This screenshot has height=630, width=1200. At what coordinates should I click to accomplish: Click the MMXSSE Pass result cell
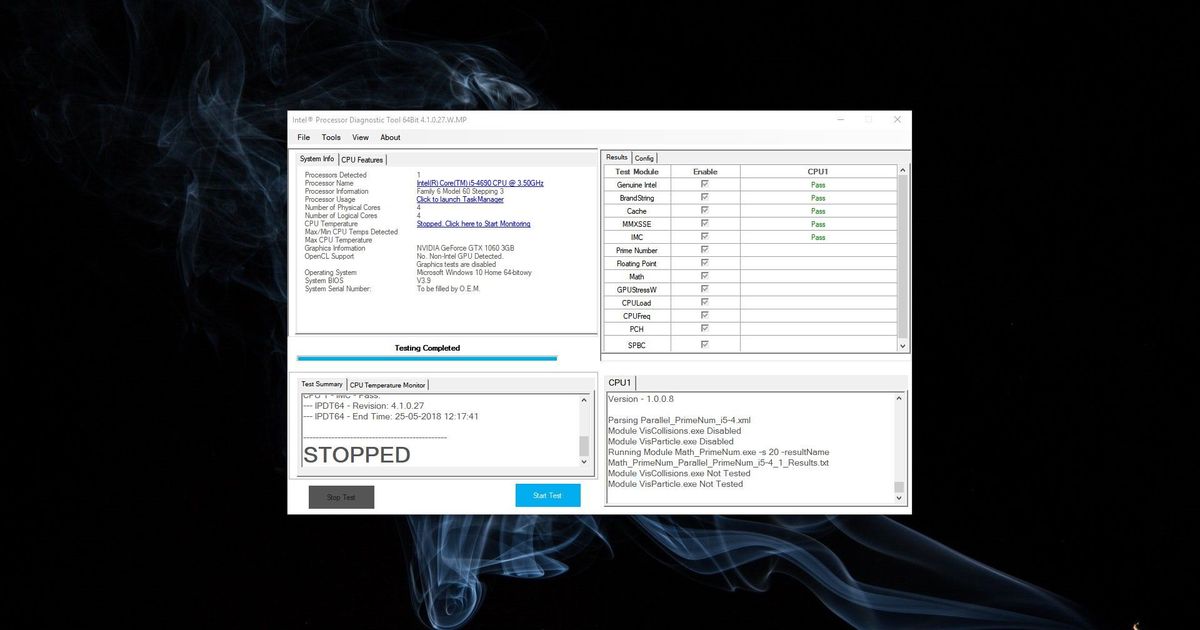coord(818,224)
